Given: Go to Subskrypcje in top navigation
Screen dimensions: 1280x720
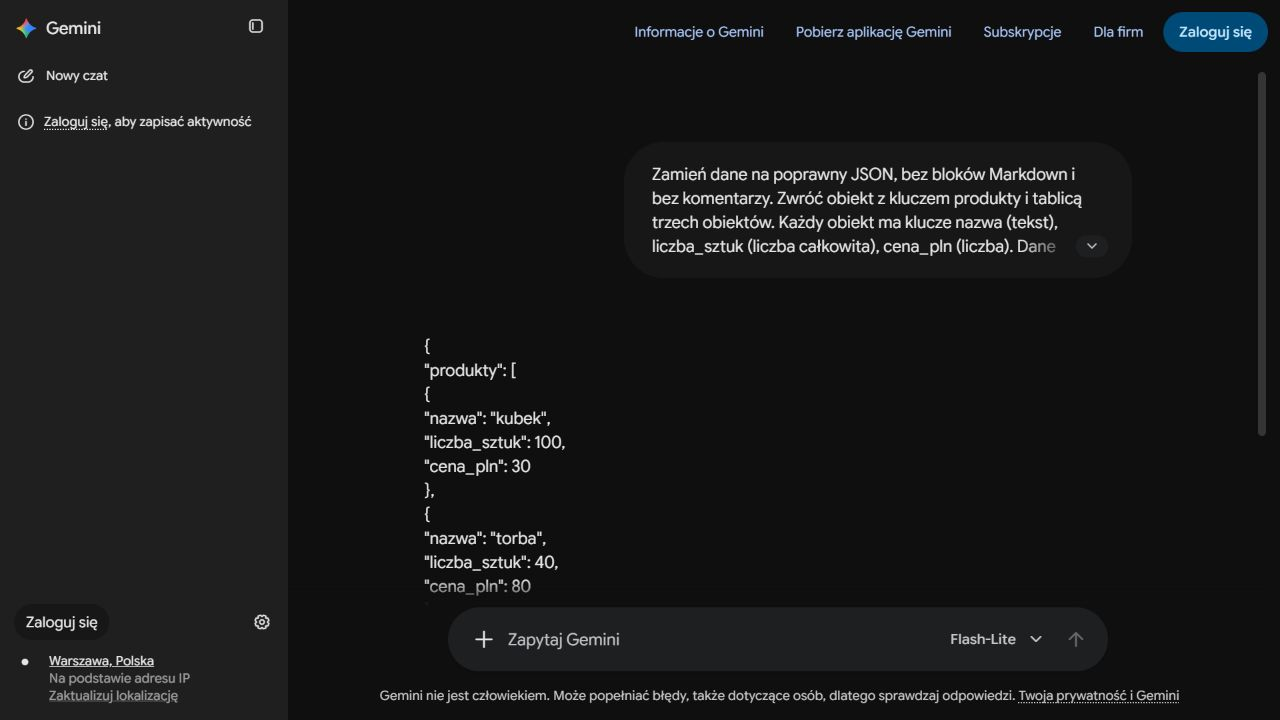Looking at the screenshot, I should pos(1022,32).
